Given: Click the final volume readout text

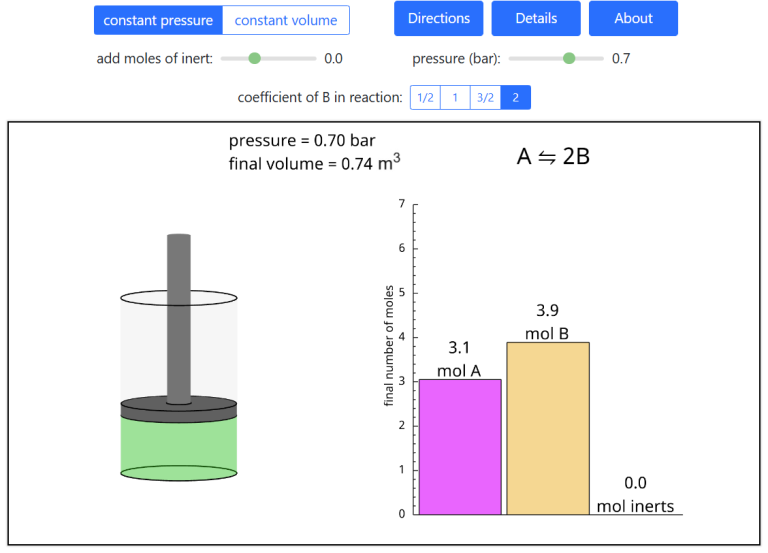Looking at the screenshot, I should pos(315,164).
